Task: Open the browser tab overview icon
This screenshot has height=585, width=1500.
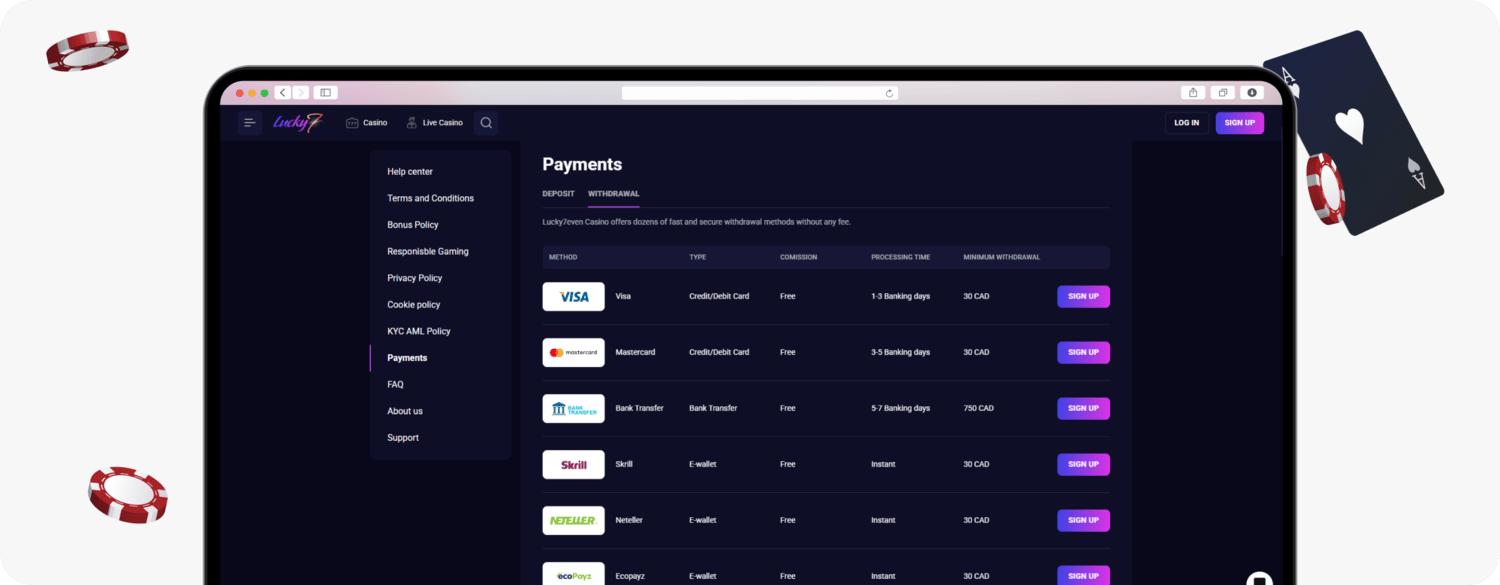Action: (1222, 93)
